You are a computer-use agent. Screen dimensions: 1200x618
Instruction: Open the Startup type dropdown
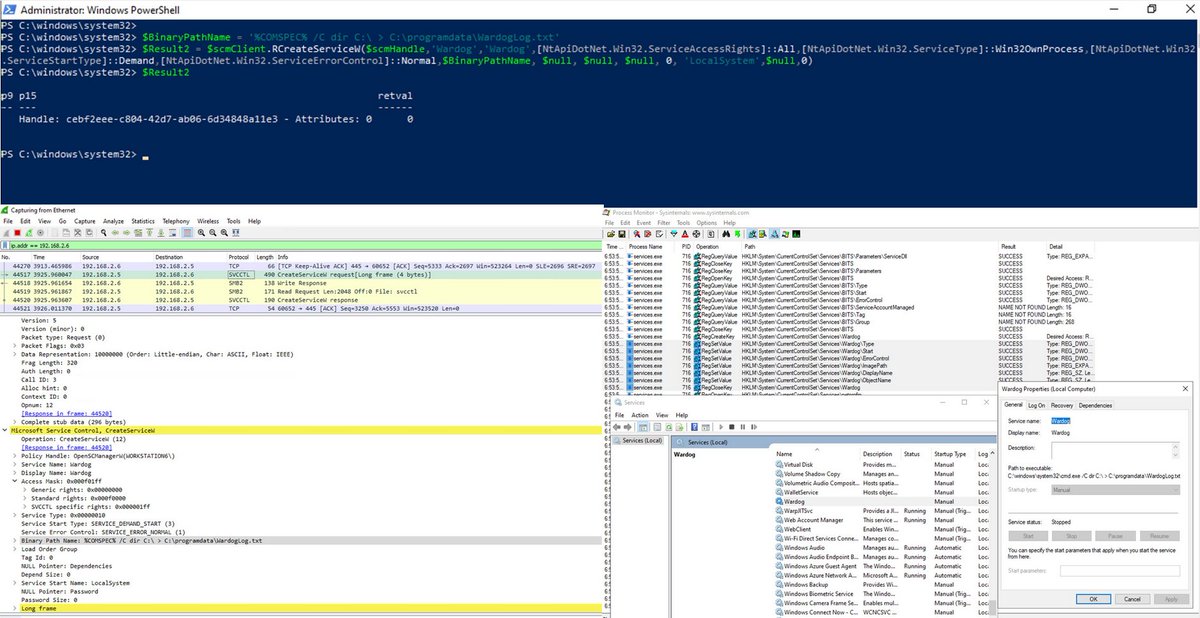(1115, 490)
